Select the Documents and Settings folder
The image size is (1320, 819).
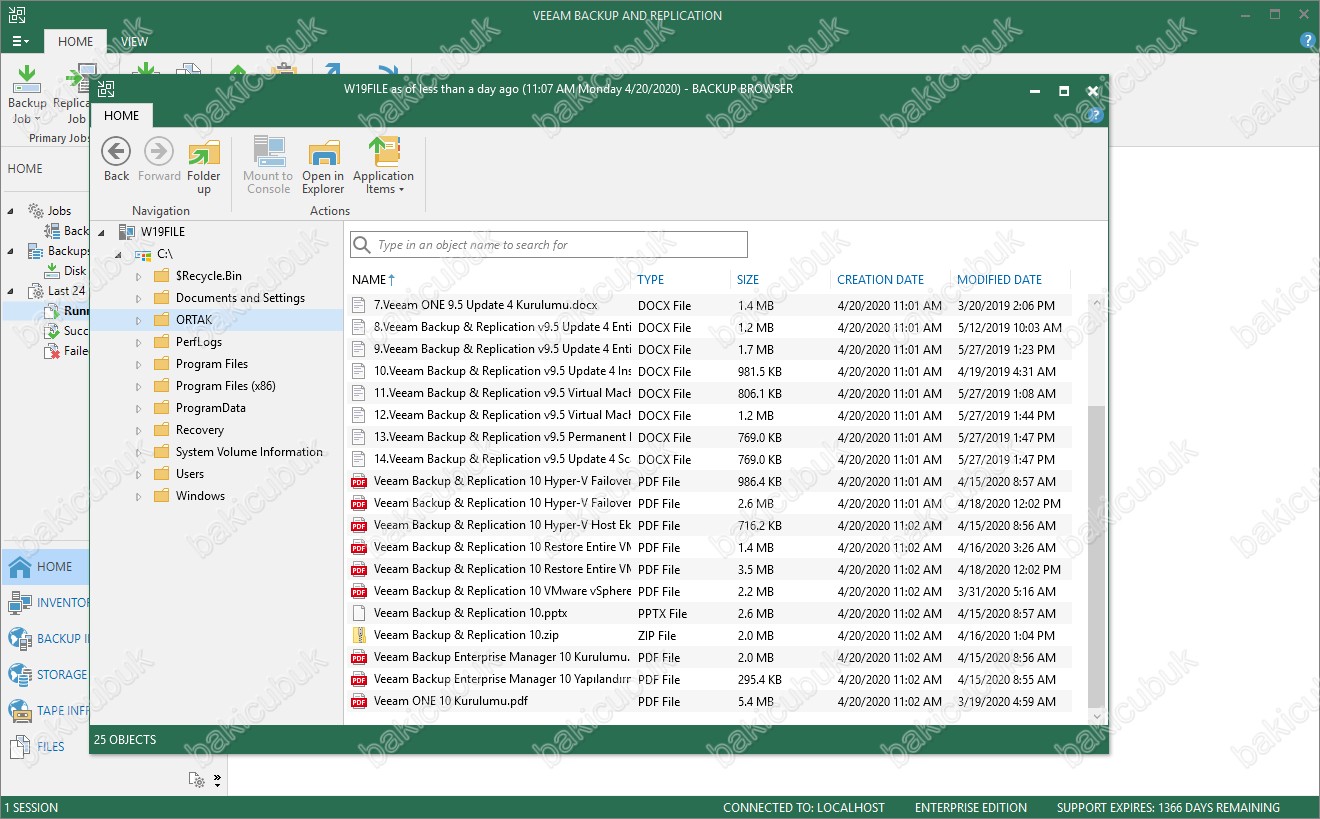[240, 298]
